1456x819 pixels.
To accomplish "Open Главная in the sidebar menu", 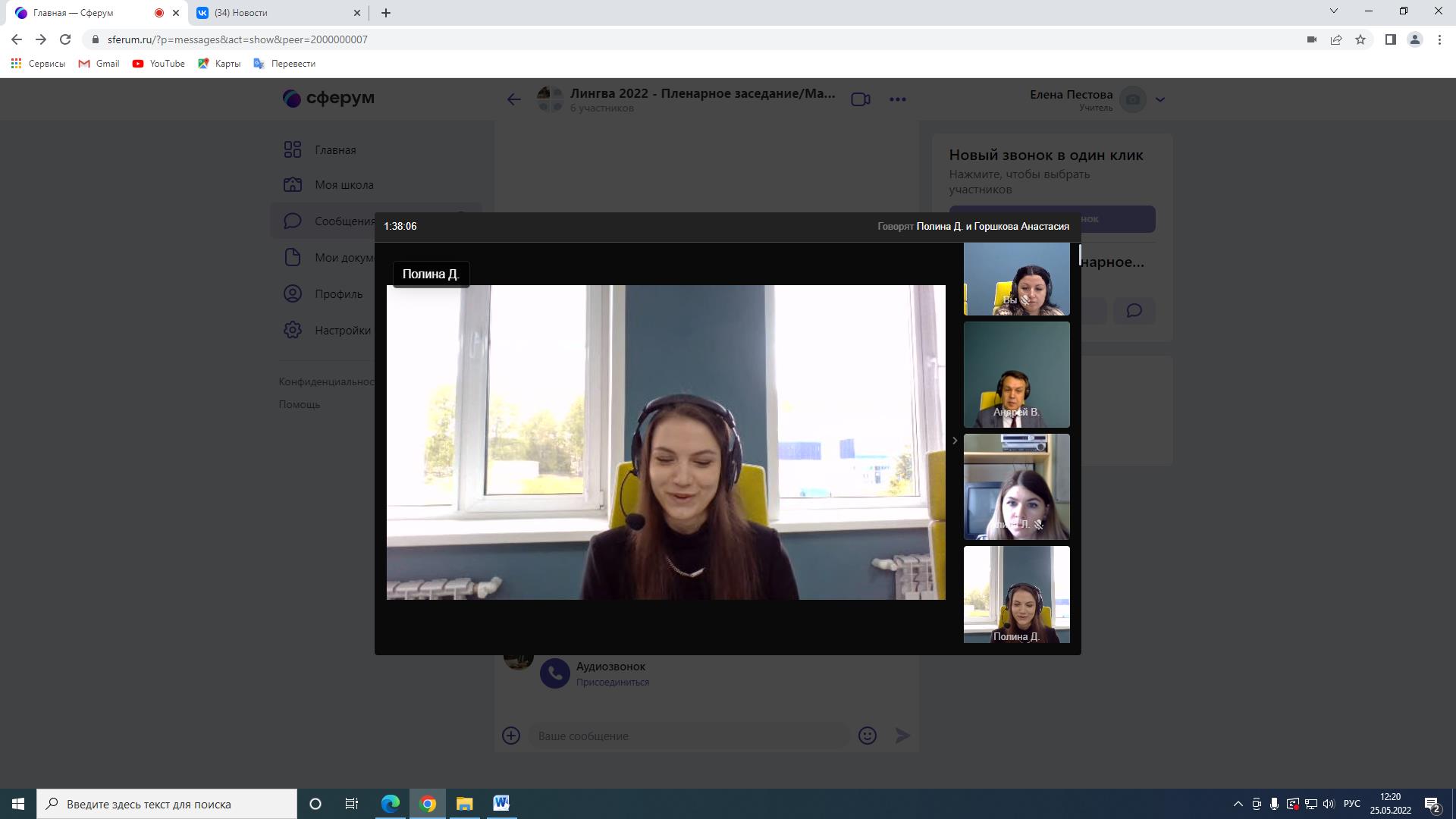I will tap(335, 150).
